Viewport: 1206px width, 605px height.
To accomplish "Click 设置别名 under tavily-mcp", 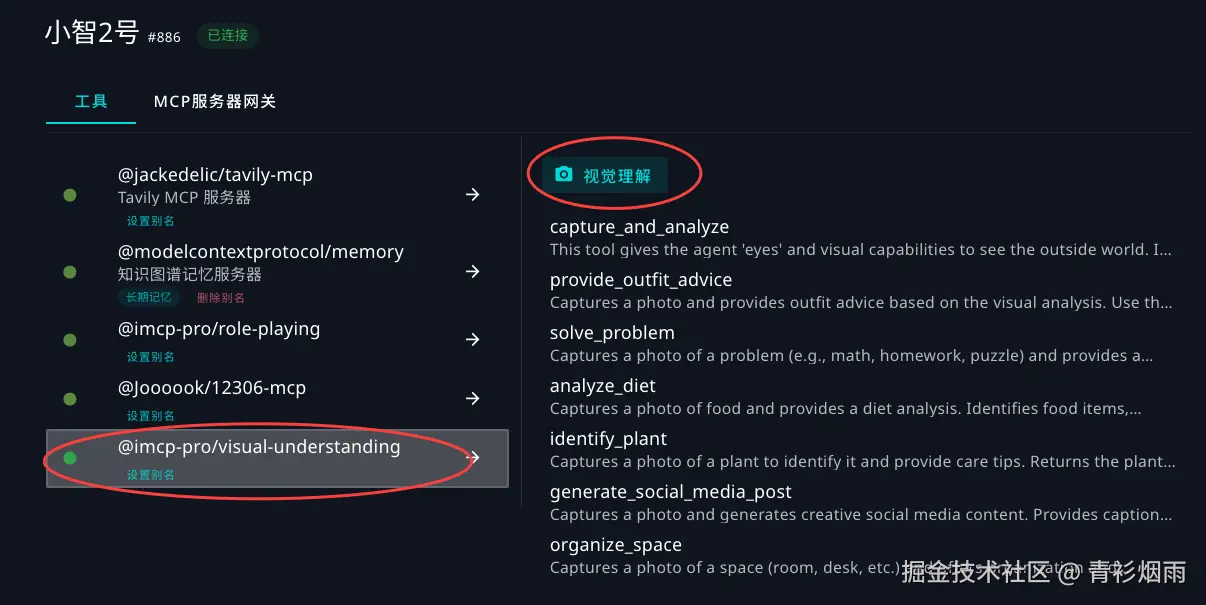I will coord(150,221).
